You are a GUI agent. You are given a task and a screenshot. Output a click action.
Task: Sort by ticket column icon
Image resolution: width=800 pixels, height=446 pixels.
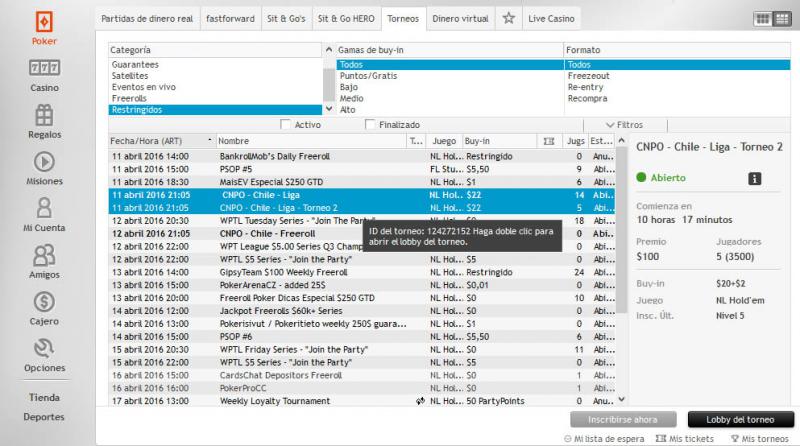click(x=549, y=141)
